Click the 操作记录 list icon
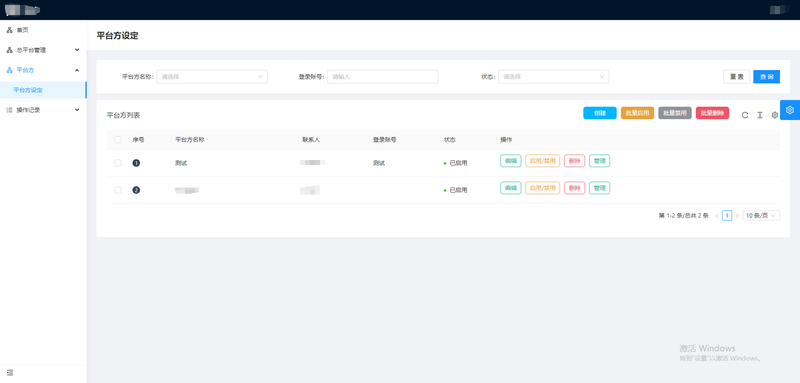This screenshot has height=383, width=800. pos(9,110)
